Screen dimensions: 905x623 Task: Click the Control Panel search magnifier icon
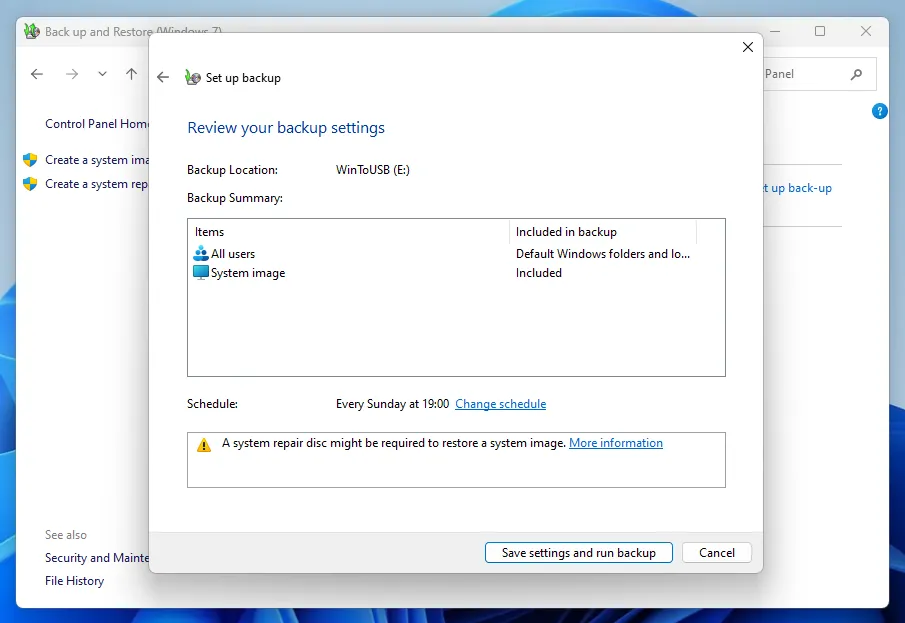(x=856, y=74)
